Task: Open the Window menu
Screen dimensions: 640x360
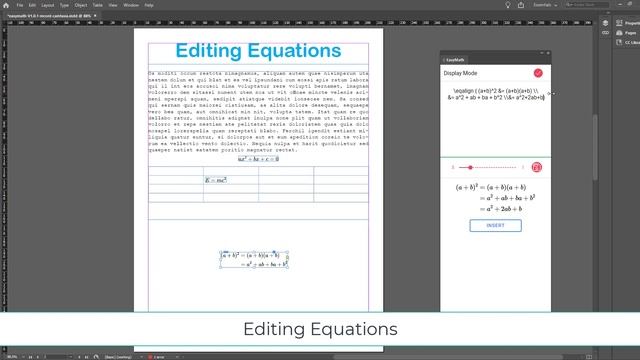Action: pos(131,5)
